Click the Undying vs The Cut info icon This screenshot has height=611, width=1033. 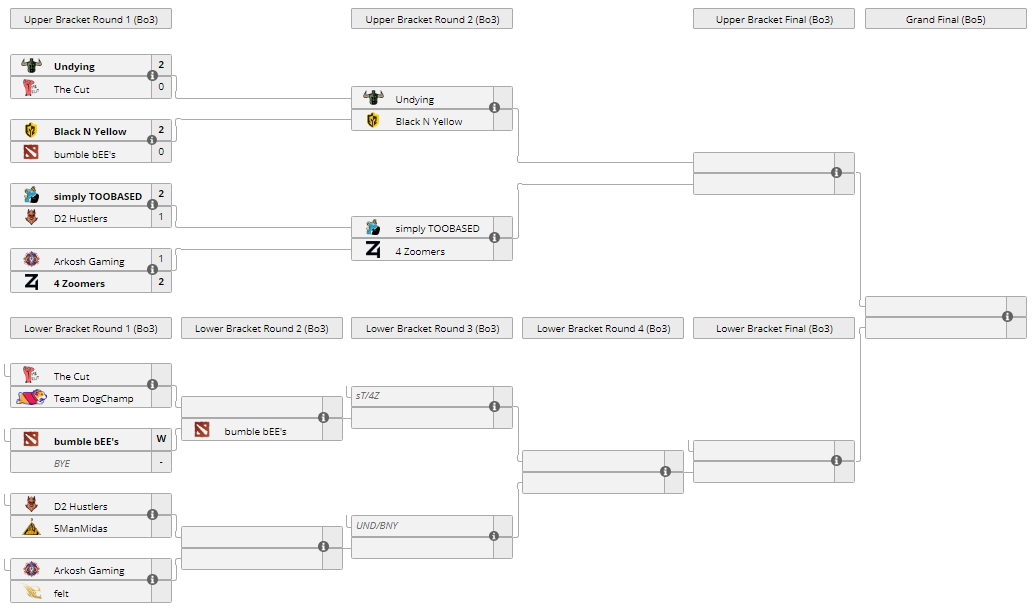(x=152, y=76)
